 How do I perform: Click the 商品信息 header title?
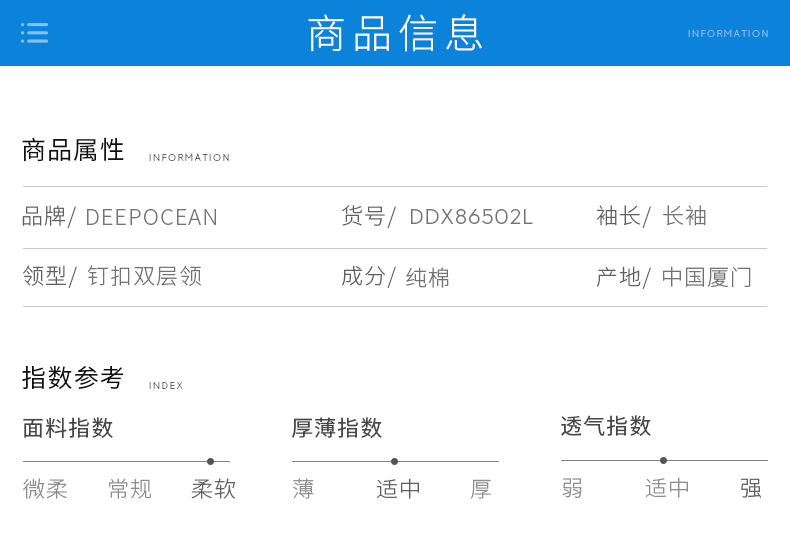coord(396,33)
